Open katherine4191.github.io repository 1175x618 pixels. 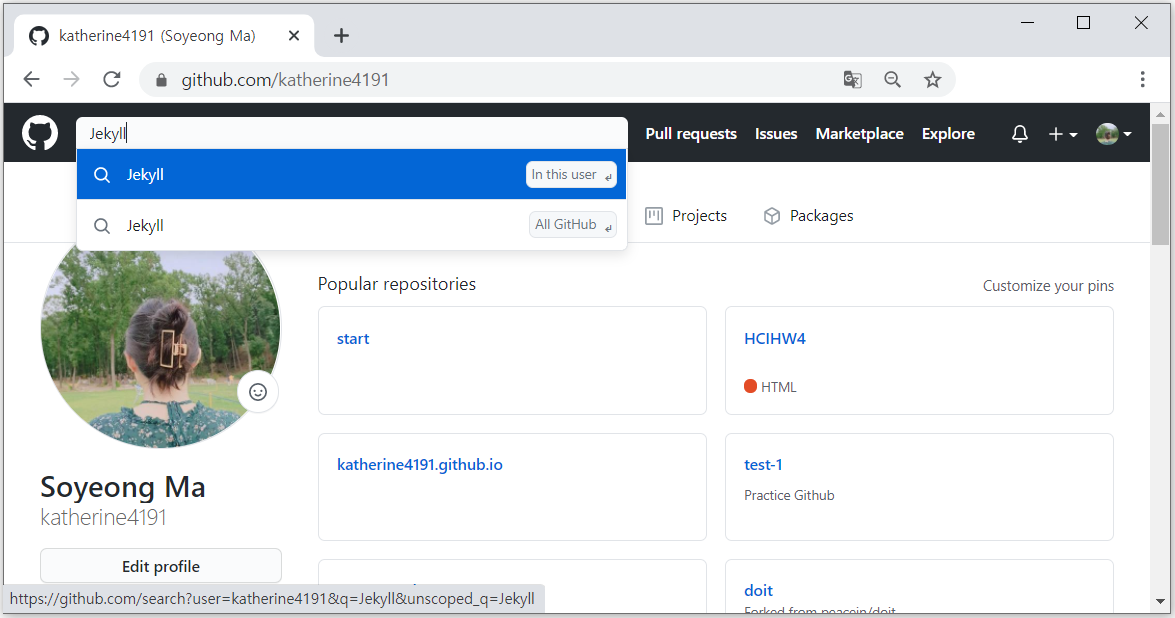click(x=420, y=464)
